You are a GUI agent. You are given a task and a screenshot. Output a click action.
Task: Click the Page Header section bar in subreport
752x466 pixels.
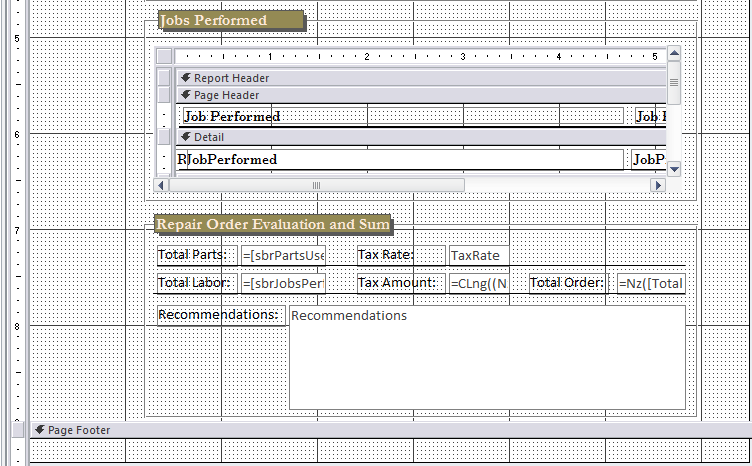[x=421, y=95]
